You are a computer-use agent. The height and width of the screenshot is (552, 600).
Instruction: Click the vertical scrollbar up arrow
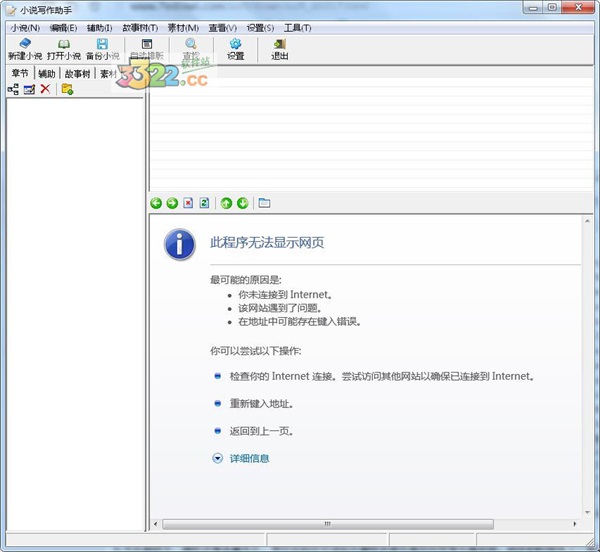[587, 221]
